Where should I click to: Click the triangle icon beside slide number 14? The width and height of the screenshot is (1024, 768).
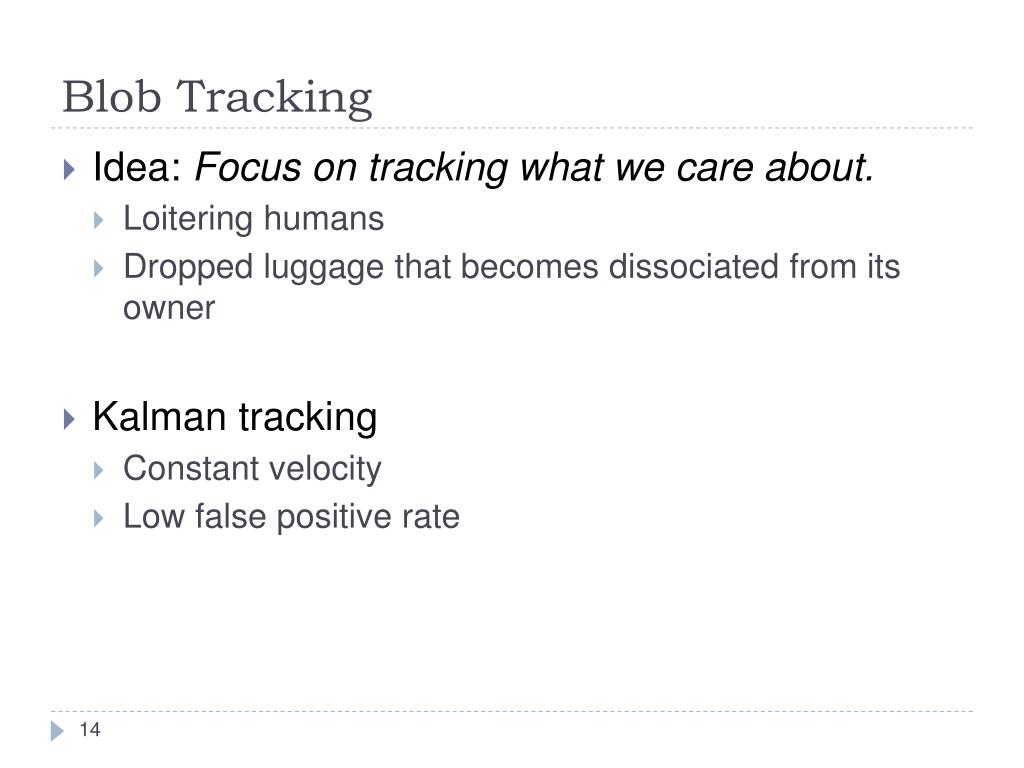pos(57,731)
